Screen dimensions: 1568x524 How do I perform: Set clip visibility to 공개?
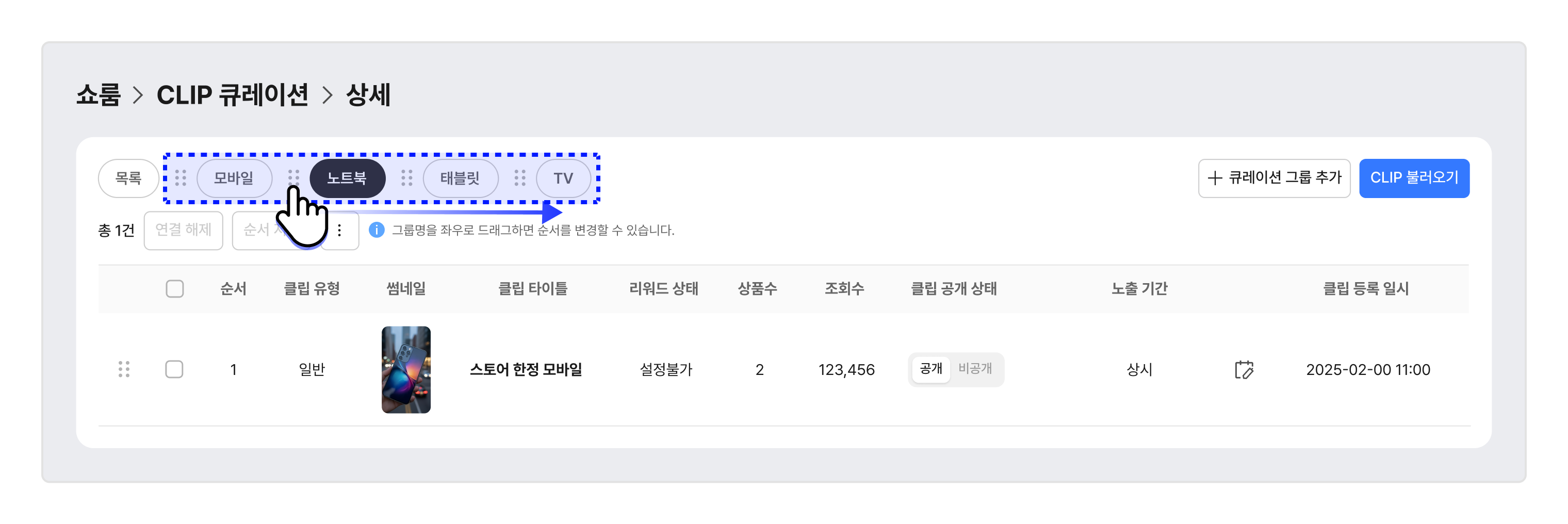pyautogui.click(x=930, y=369)
